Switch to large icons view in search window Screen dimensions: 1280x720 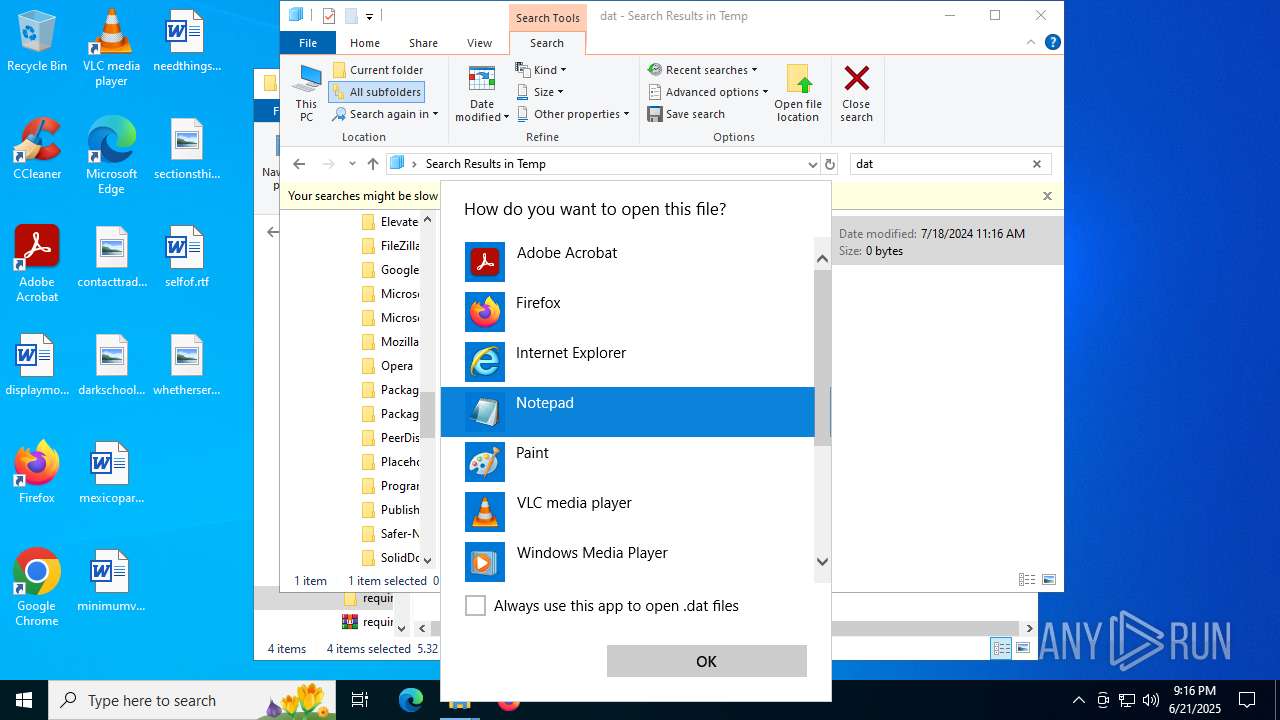pyautogui.click(x=1049, y=580)
